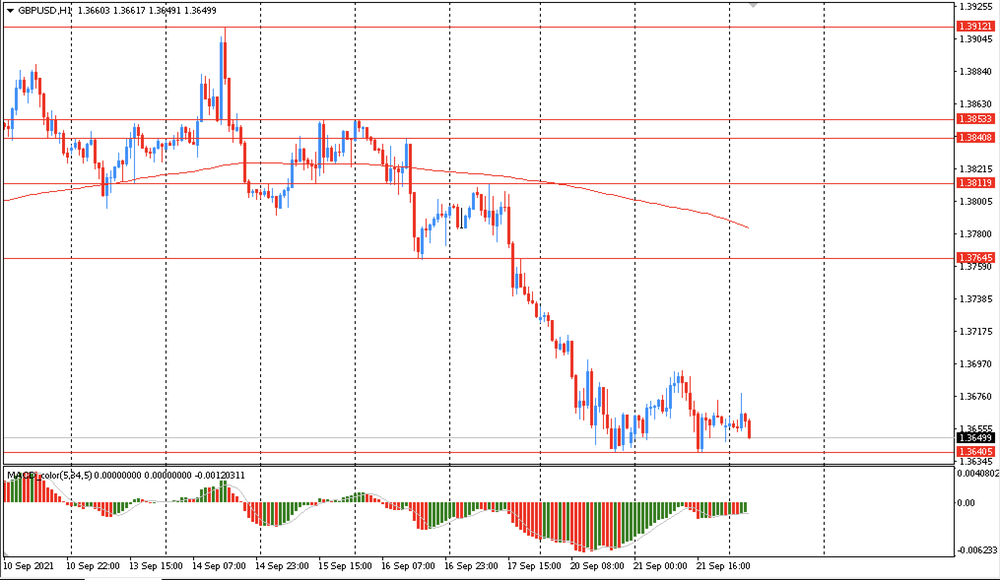Click the 14 Sep 23:00 time label

tap(282, 566)
